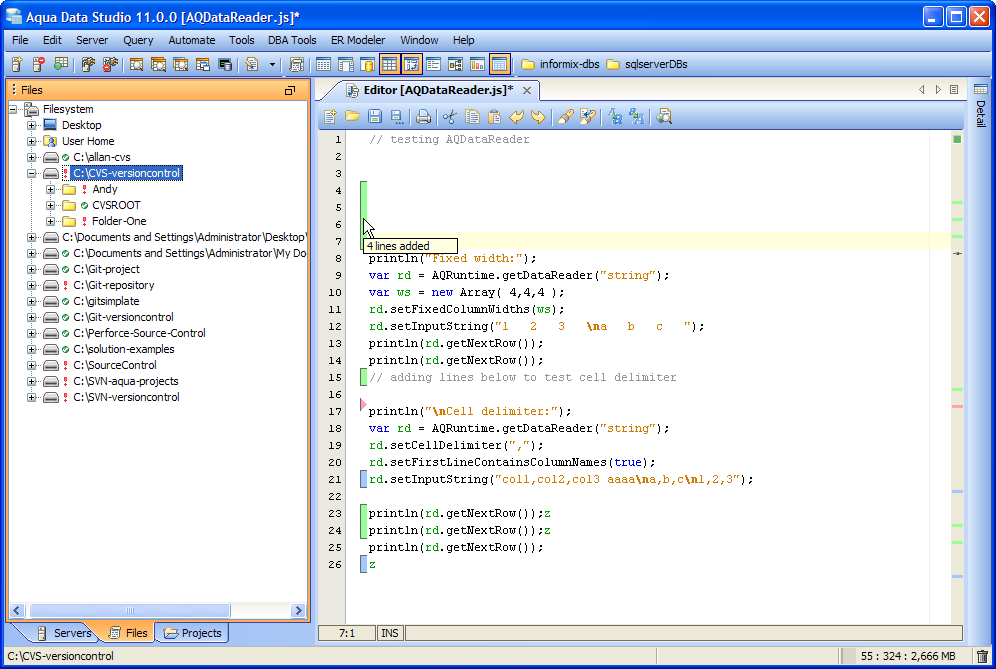Expand the C:\Git-project node
996x669 pixels.
tap(31, 269)
